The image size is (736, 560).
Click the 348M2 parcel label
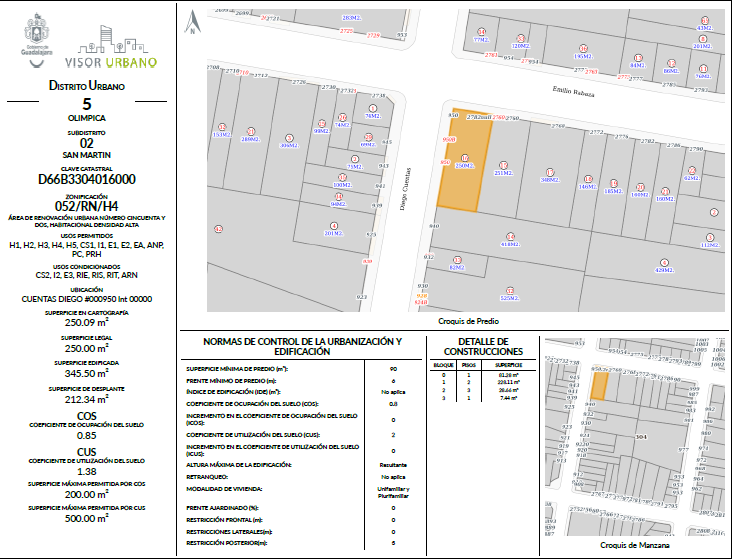tap(550, 180)
